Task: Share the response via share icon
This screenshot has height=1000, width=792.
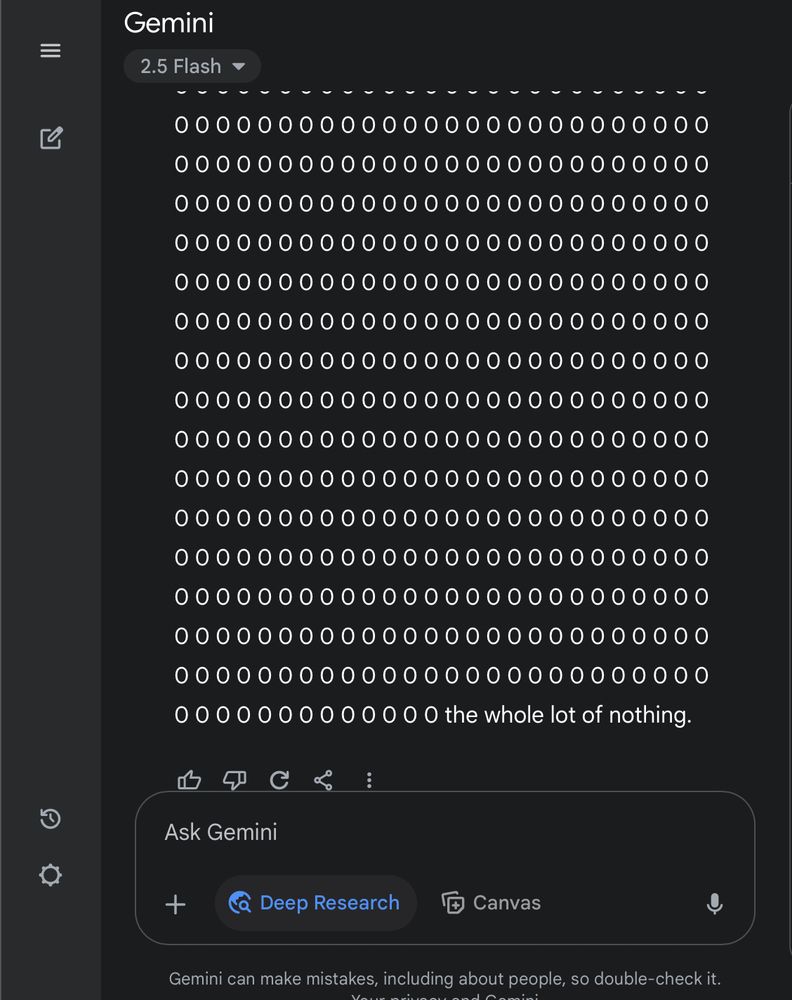Action: 323,779
